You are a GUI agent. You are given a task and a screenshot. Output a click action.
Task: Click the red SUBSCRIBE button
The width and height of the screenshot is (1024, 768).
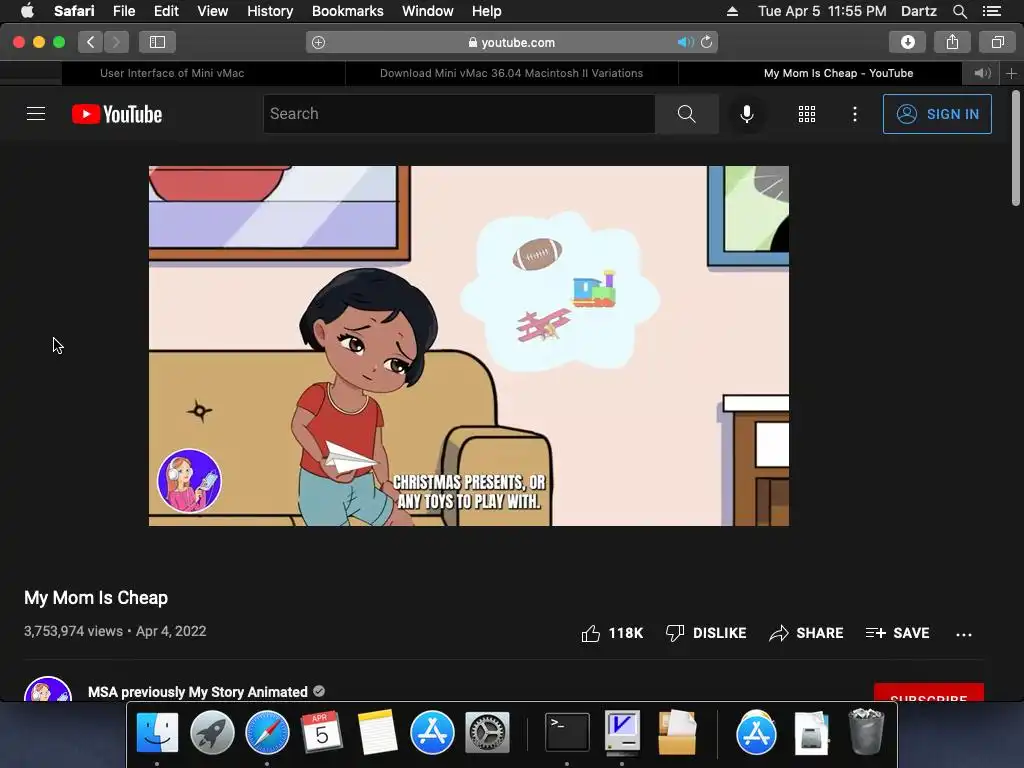click(x=929, y=692)
